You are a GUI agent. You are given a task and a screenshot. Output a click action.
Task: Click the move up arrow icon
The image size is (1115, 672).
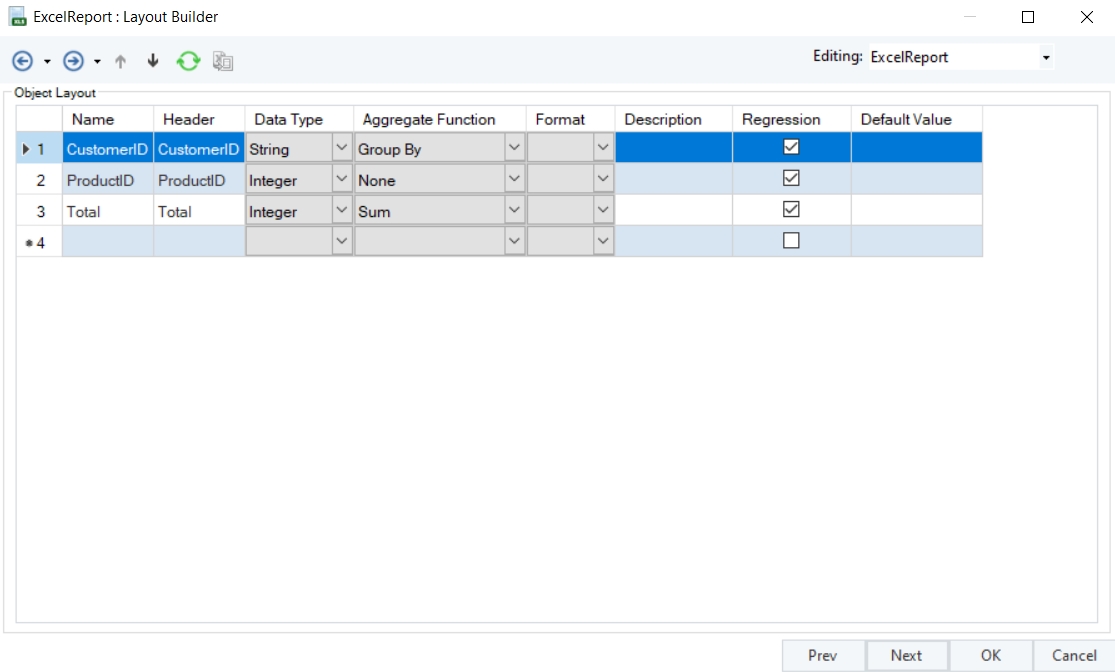(121, 61)
